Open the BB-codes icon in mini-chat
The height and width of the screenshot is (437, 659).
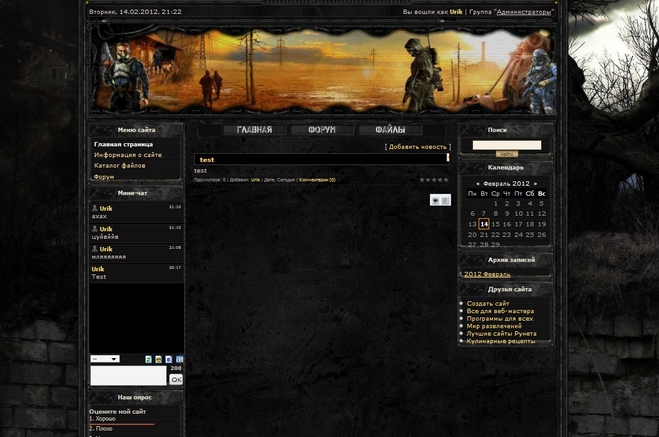tap(169, 359)
